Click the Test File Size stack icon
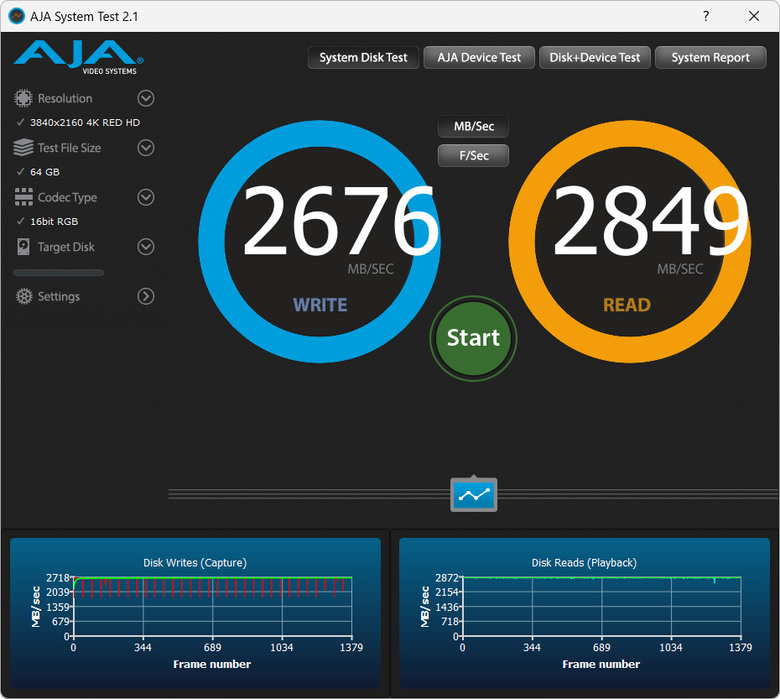The image size is (780, 699). click(x=23, y=148)
